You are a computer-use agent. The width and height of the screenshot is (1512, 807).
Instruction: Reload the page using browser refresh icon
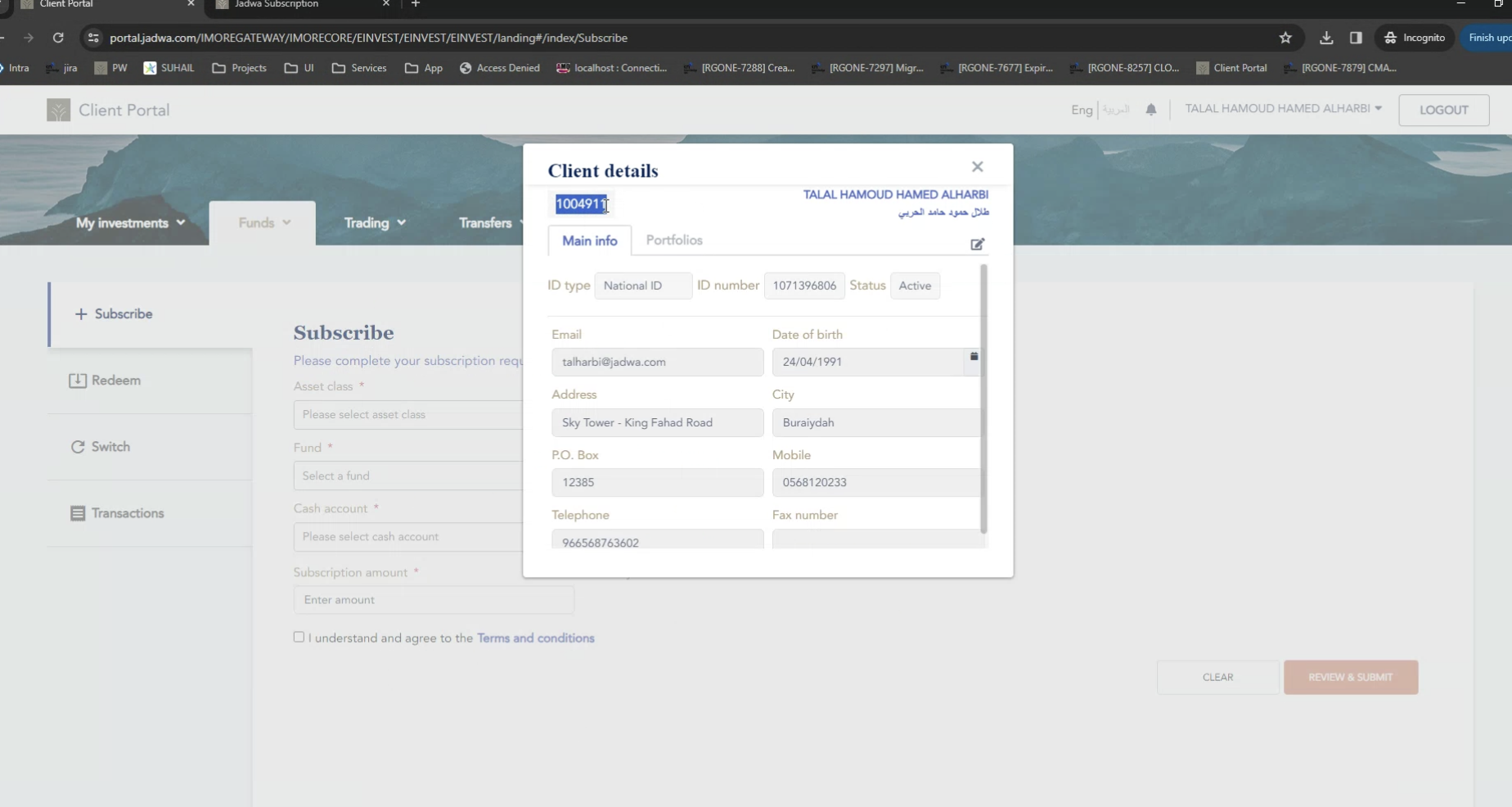[x=58, y=38]
